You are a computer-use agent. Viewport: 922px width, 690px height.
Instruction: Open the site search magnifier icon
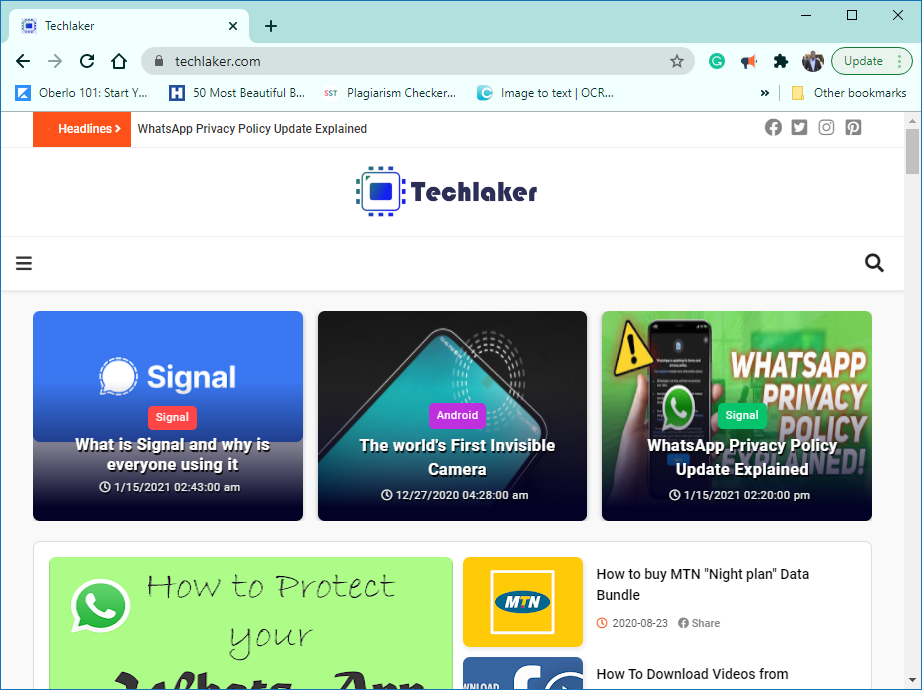(x=874, y=263)
